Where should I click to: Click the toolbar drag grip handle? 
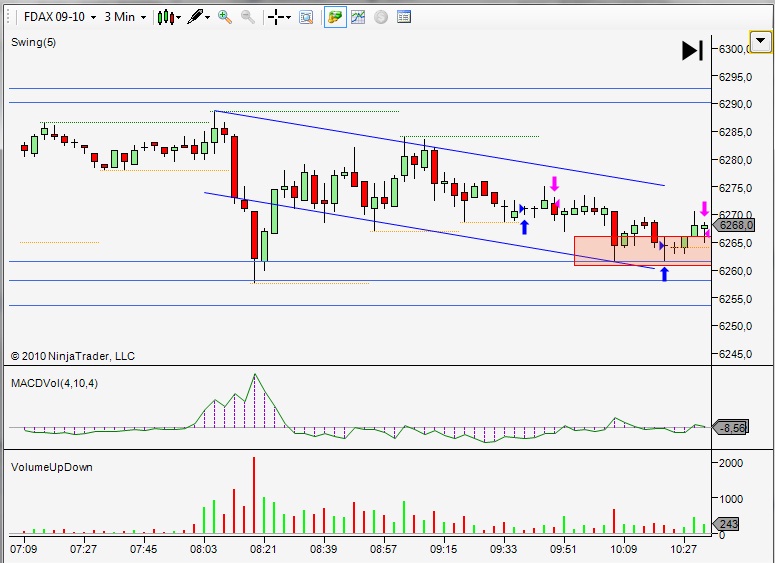coord(8,17)
